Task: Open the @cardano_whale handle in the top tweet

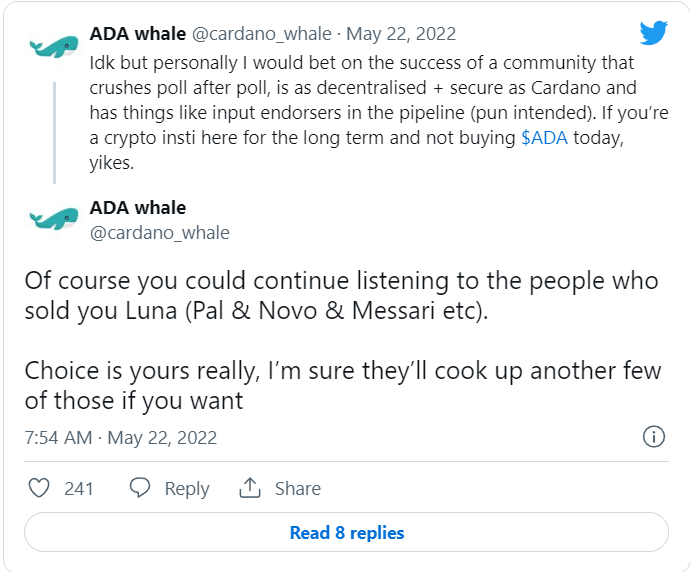Action: coord(262,34)
